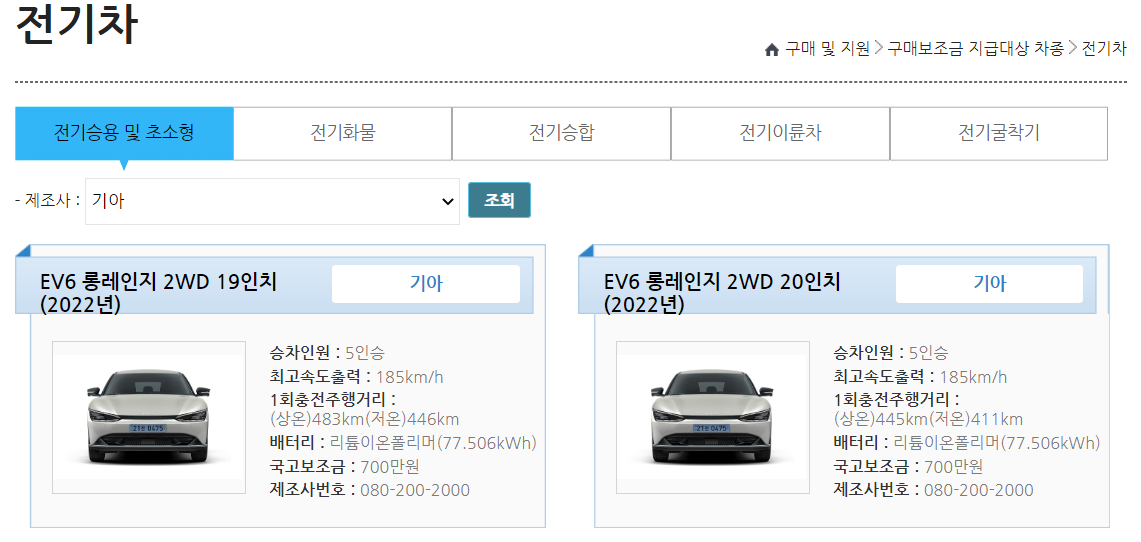Click 승차인원 5인승 on 20인치 card
Screen dimensions: 1141x542
(x=891, y=354)
